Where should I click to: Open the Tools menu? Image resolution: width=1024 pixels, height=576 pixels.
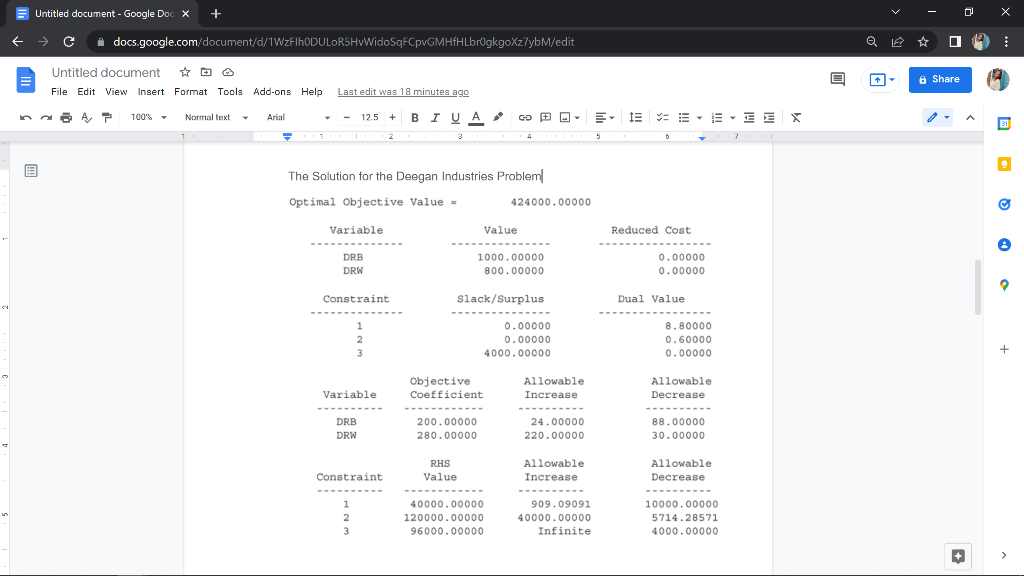point(230,92)
